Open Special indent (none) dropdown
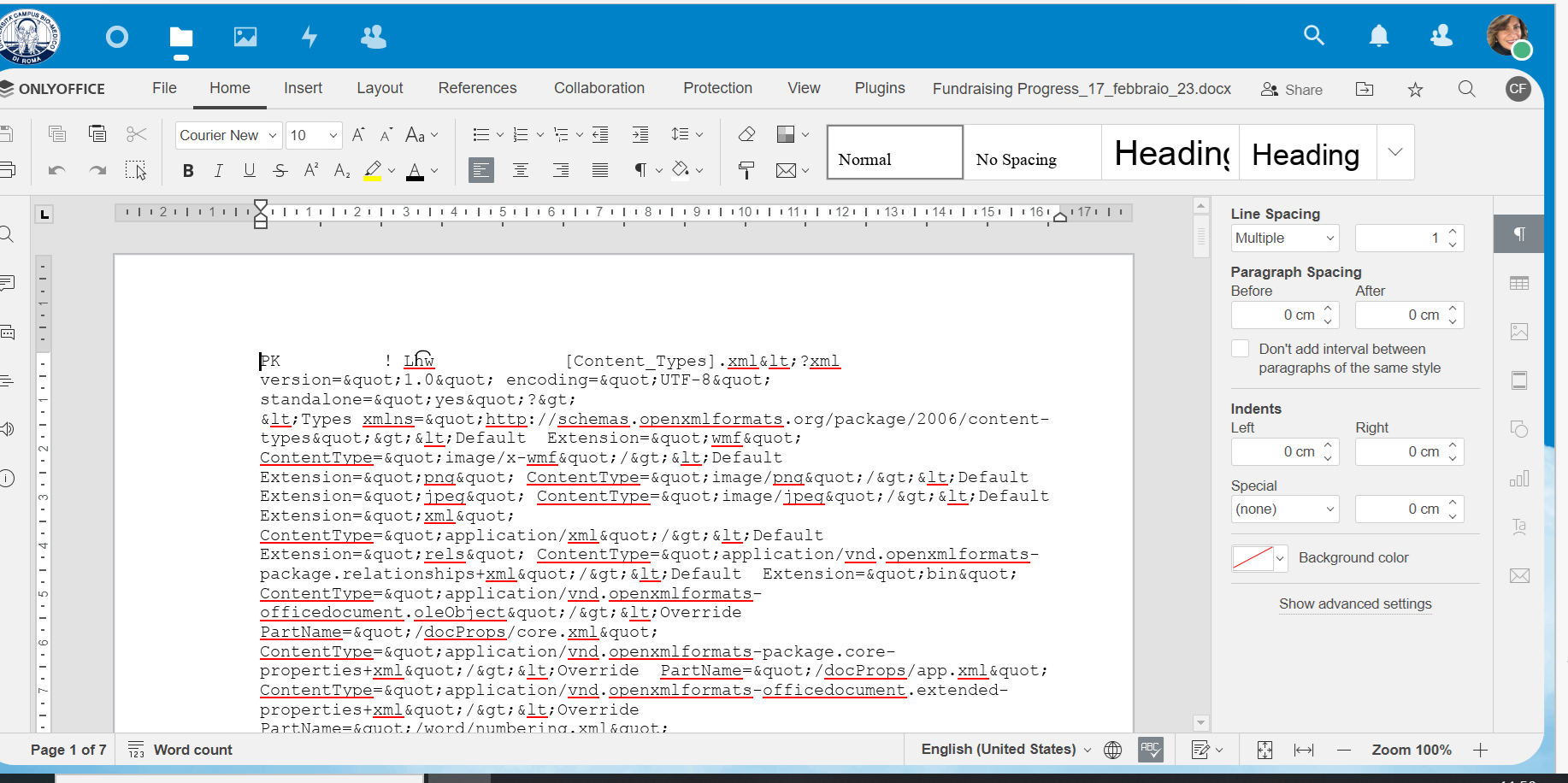The image size is (1568, 783). point(1285,509)
